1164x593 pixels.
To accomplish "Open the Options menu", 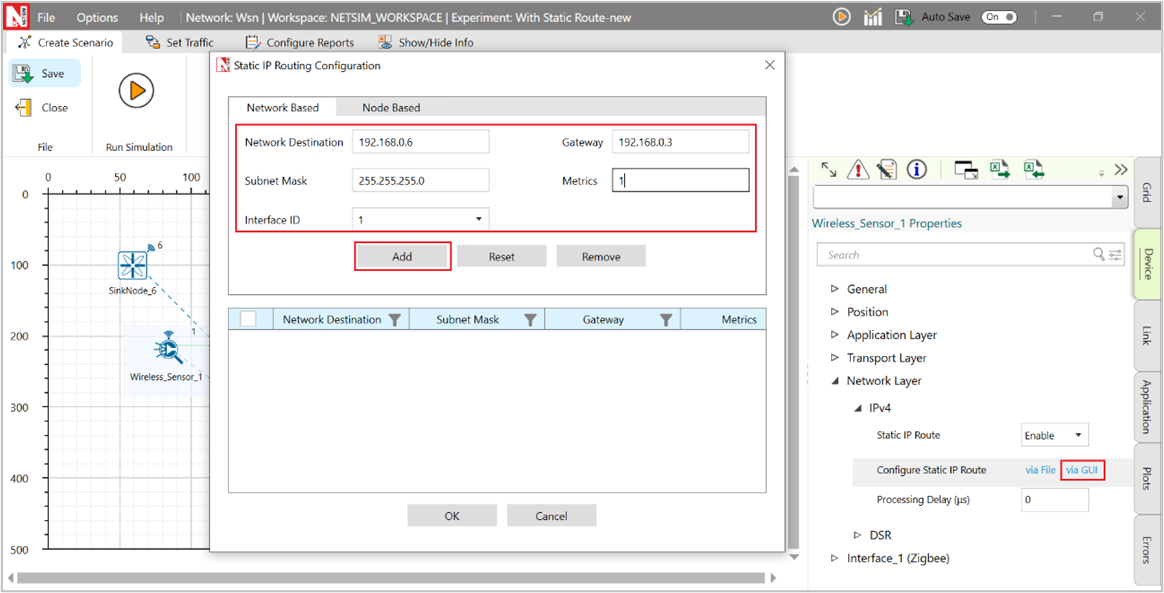I will (x=97, y=17).
